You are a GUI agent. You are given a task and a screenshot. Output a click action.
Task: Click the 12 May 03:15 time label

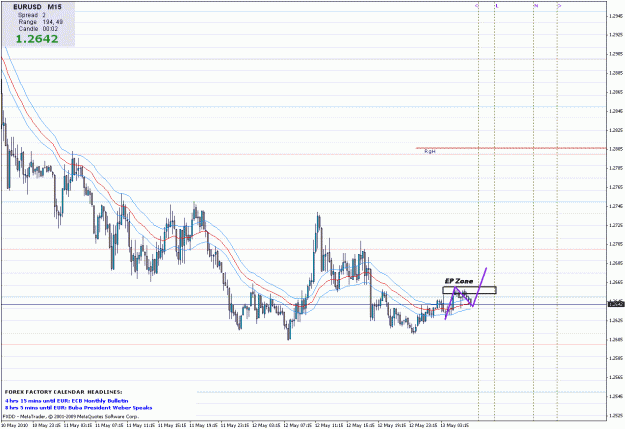266,425
